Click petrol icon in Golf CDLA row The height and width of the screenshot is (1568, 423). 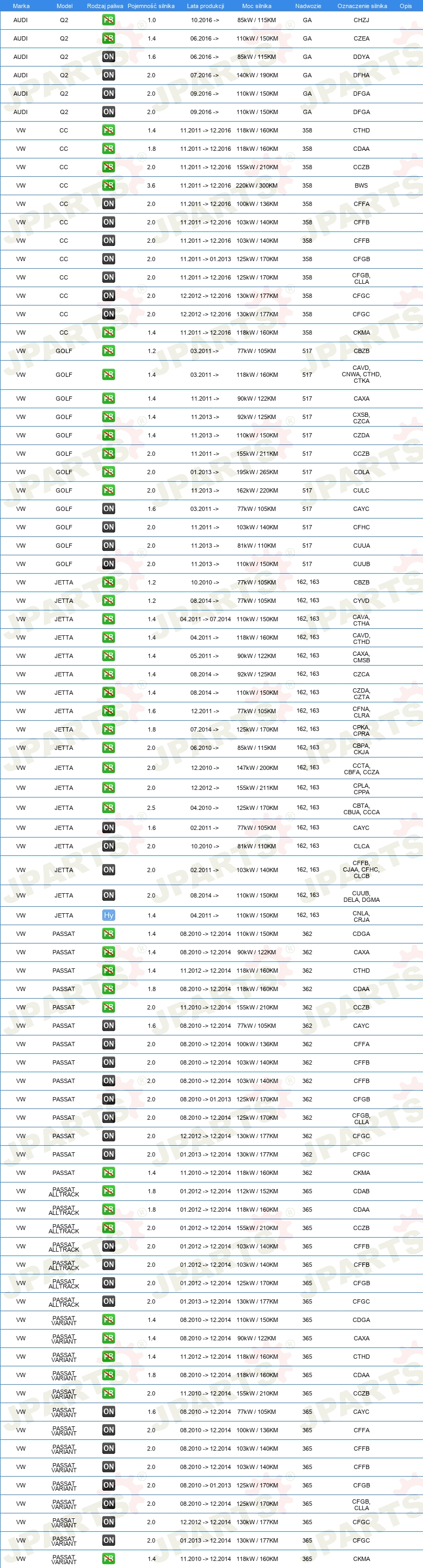[x=108, y=471]
